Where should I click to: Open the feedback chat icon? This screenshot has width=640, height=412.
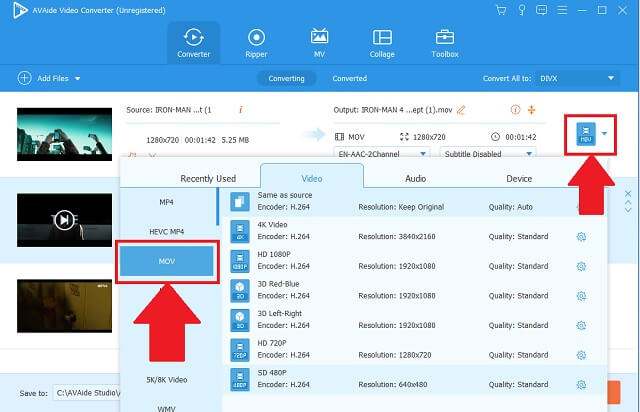point(542,10)
